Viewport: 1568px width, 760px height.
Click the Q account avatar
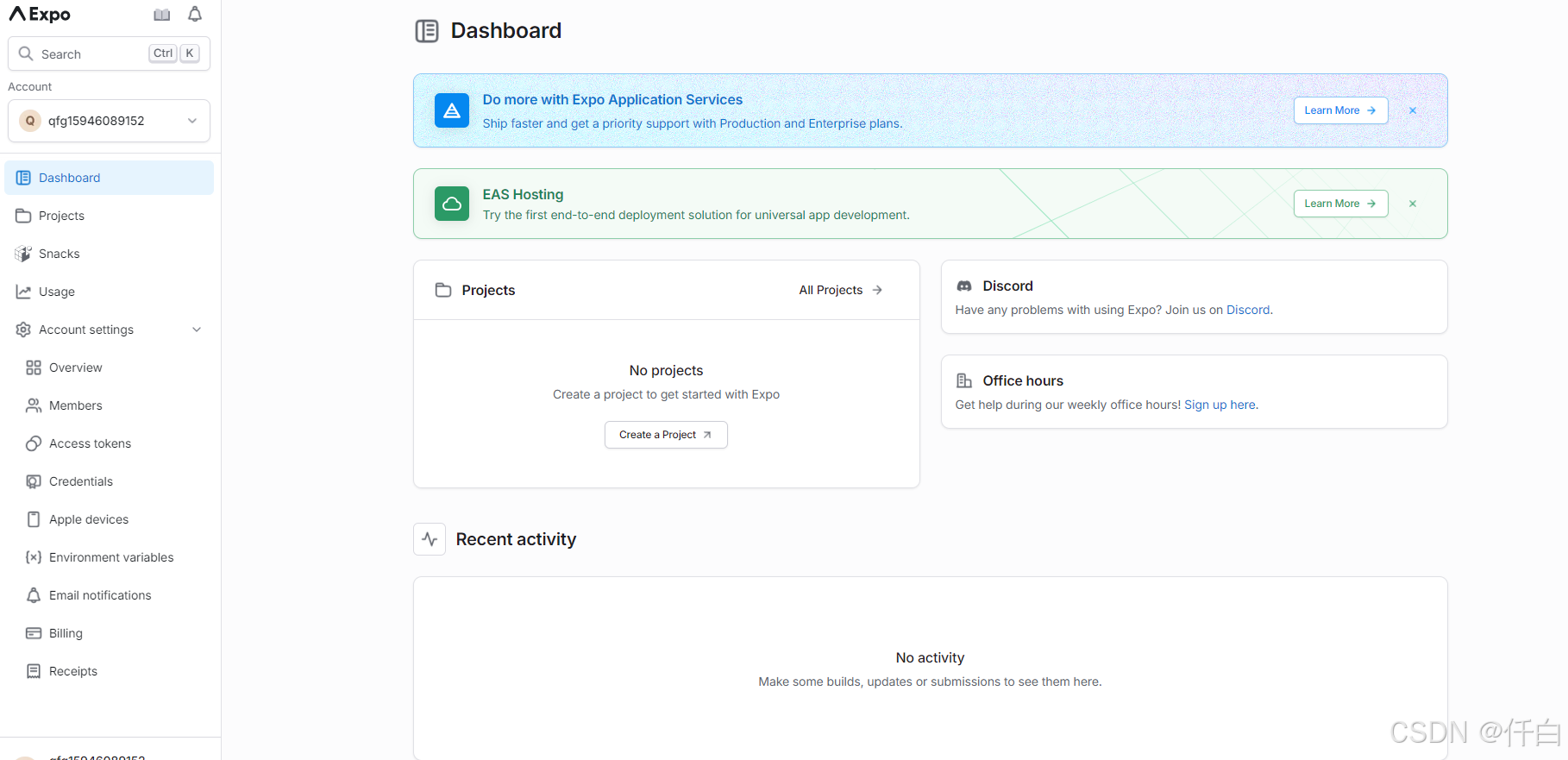coord(30,121)
